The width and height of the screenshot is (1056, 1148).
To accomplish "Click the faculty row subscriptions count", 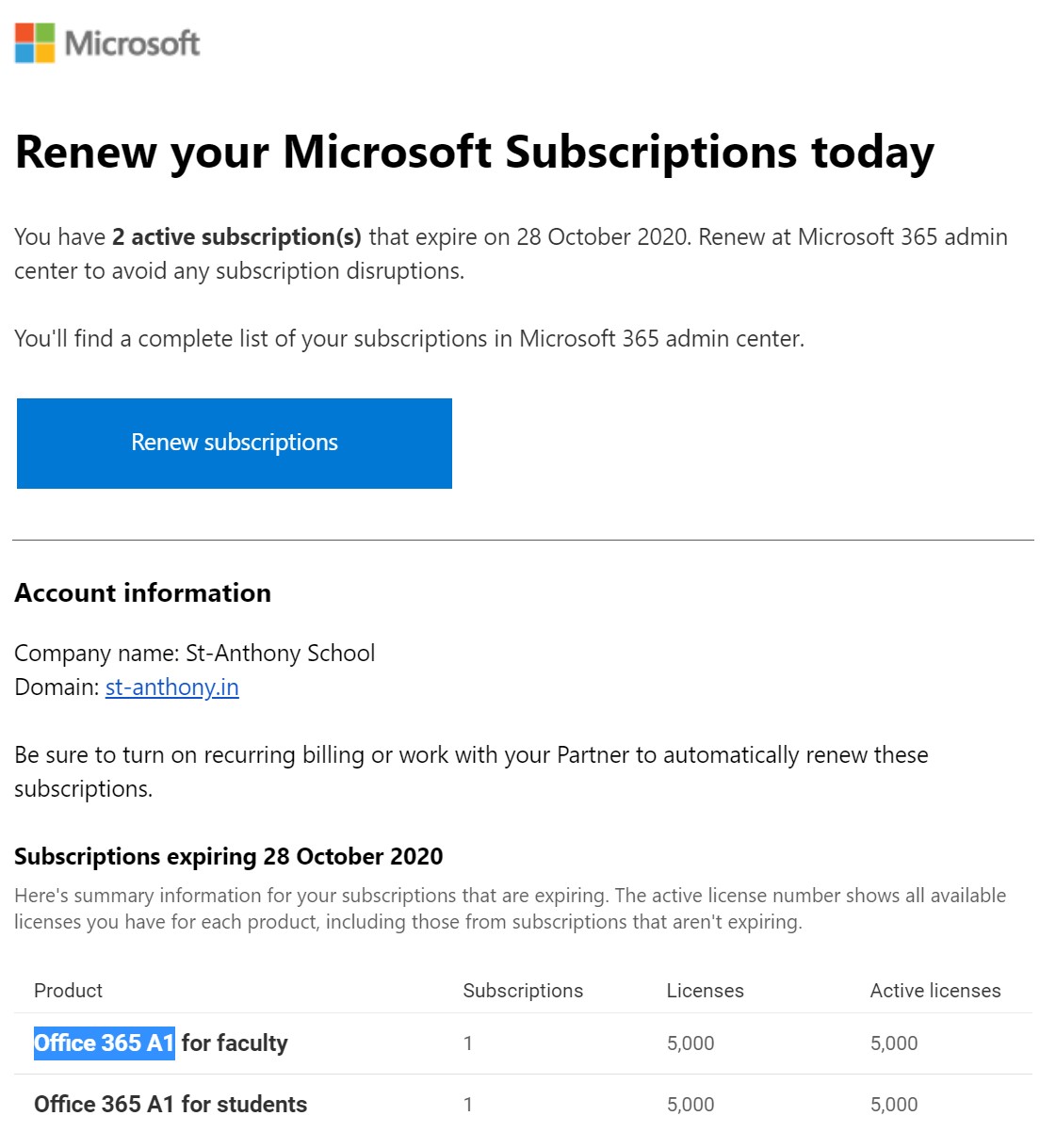I will 468,1043.
